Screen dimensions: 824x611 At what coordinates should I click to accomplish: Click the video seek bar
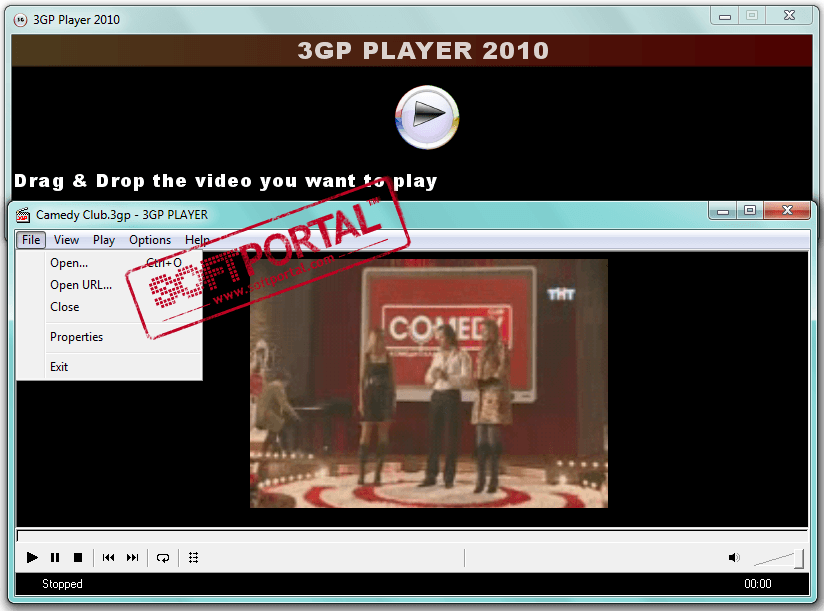tap(412, 535)
